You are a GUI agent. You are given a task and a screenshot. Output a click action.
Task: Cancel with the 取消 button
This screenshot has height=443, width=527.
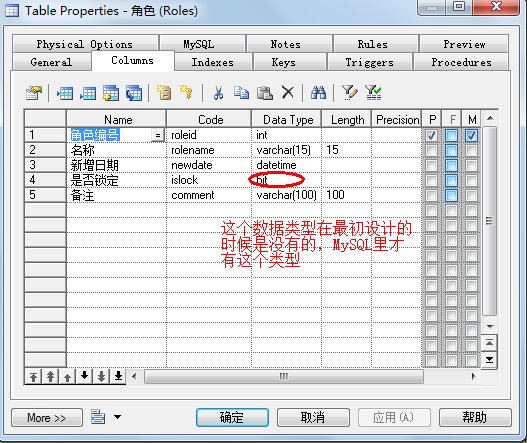coord(313,418)
